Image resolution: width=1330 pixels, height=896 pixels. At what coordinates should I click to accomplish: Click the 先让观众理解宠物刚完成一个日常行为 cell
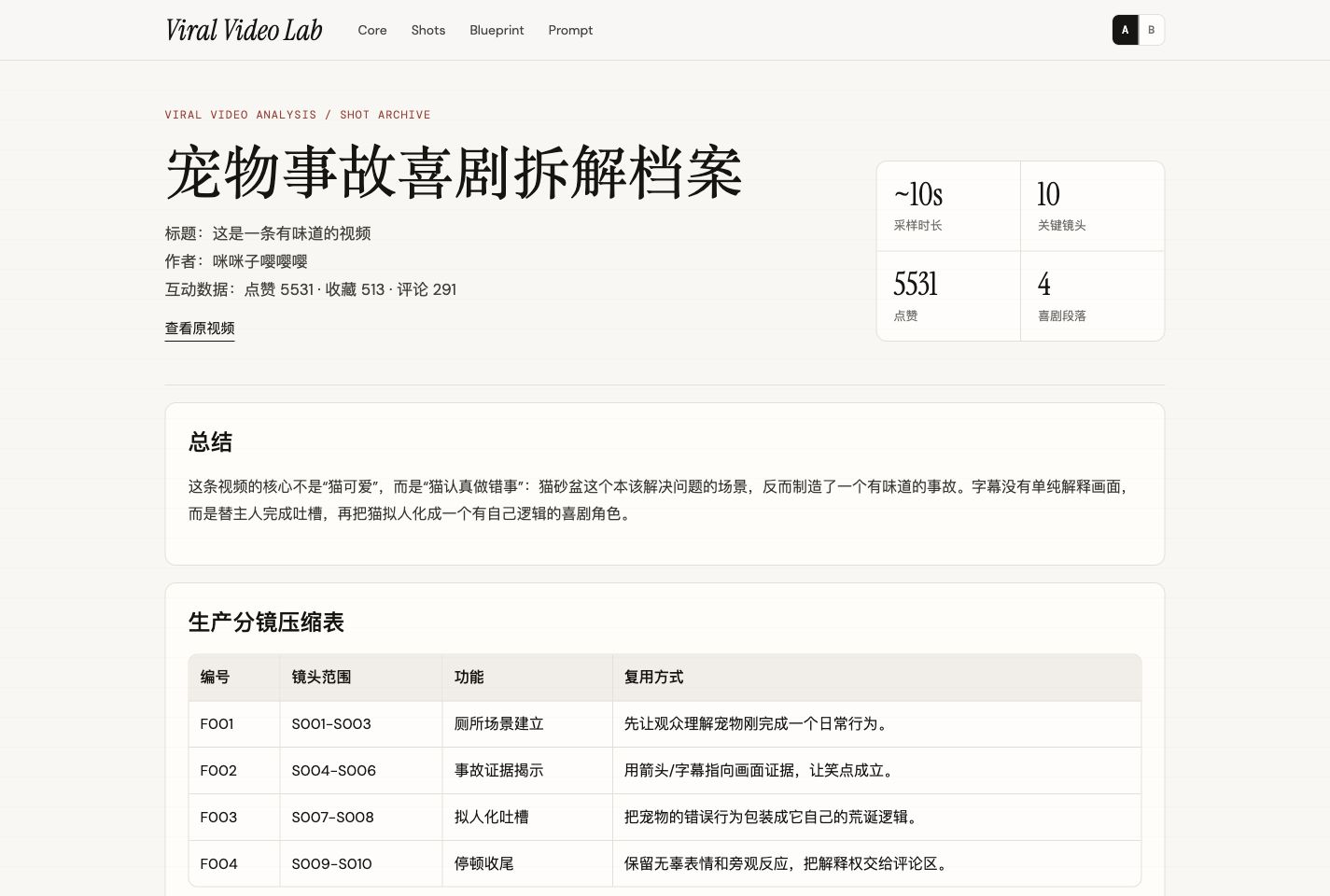click(876, 724)
